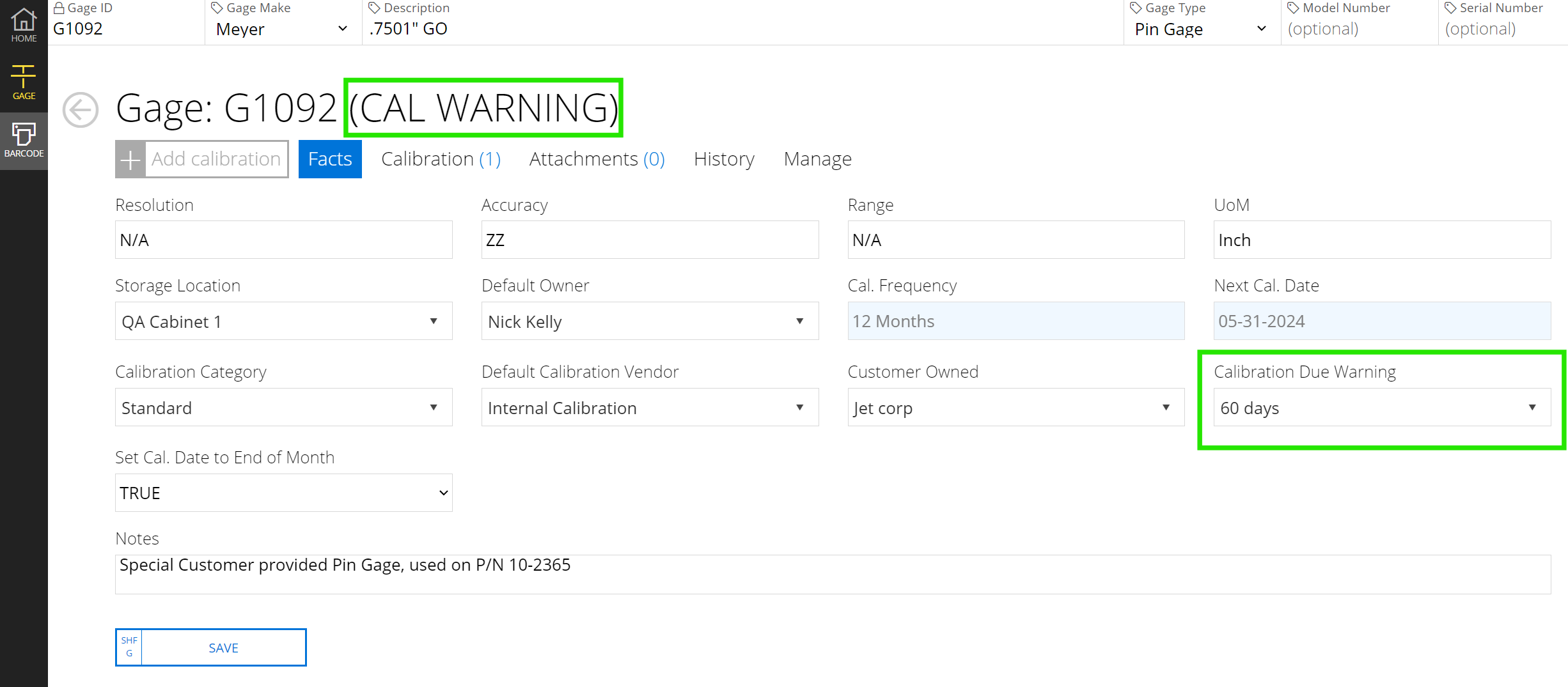Save the gage facts
The image size is (1568, 687).
(211, 647)
